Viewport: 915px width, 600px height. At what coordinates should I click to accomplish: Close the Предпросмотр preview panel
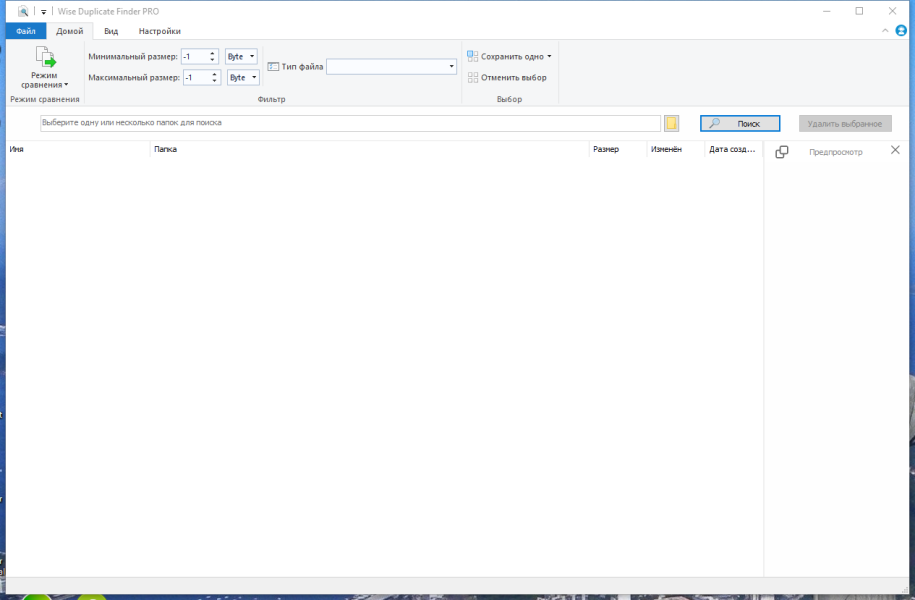point(895,151)
